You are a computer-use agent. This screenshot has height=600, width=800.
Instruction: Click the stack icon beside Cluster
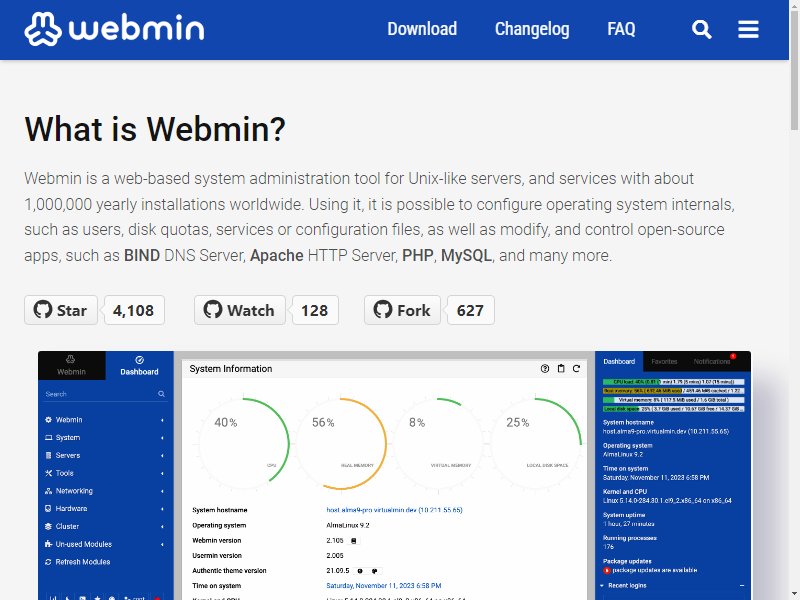(48, 527)
